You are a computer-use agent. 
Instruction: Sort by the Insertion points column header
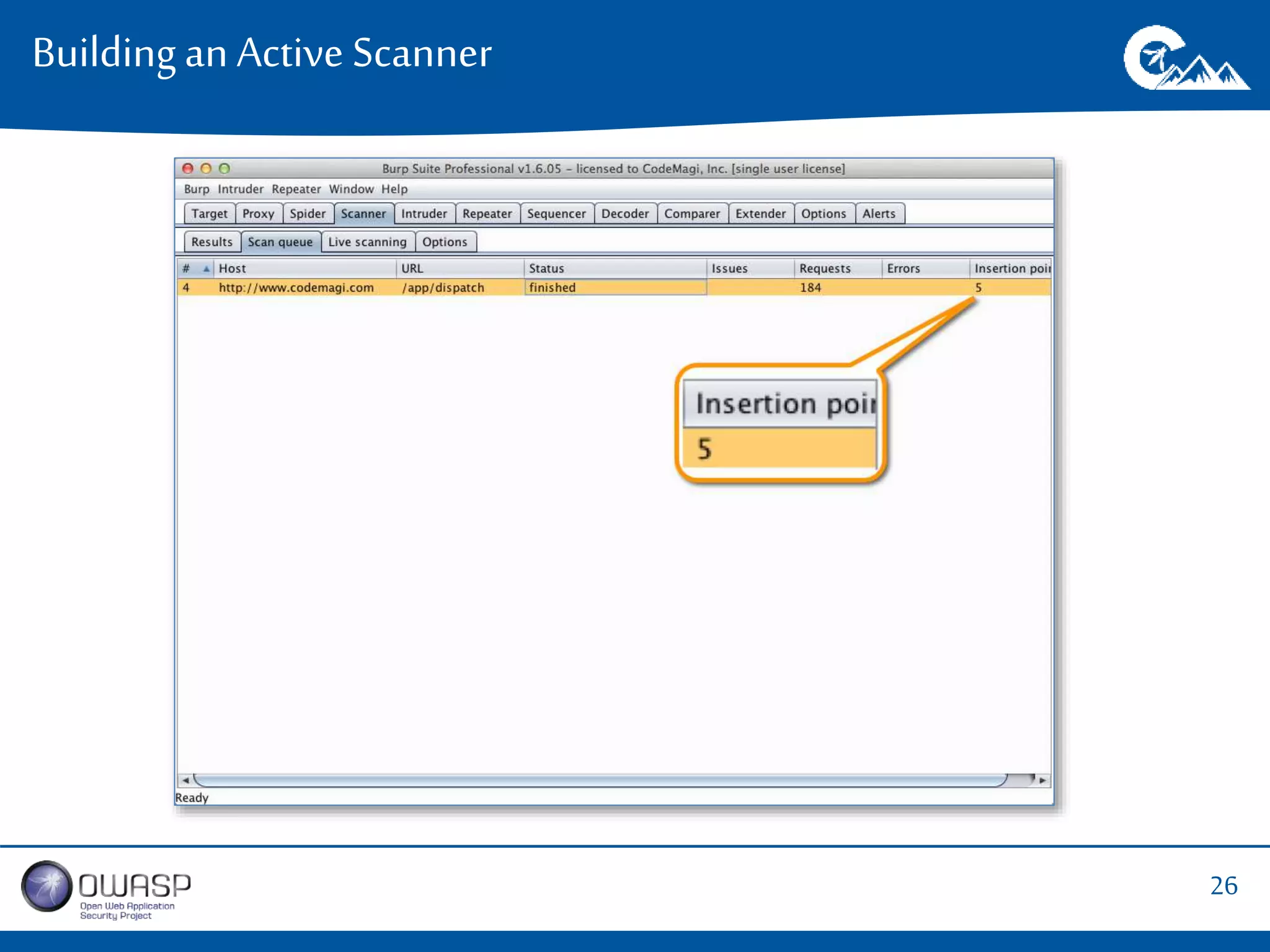pyautogui.click(x=1011, y=268)
